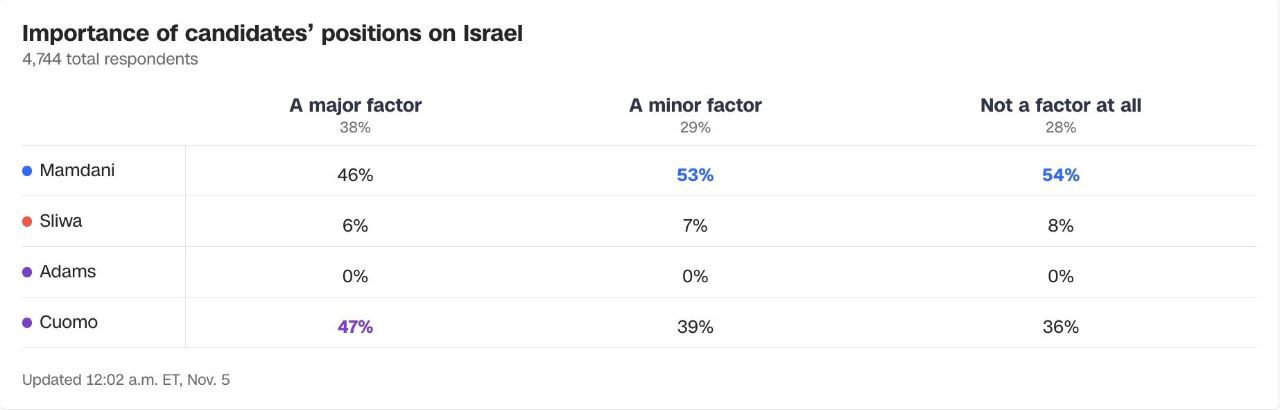
Task: Click the 4,744 total respondents subtitle
Action: pos(110,59)
